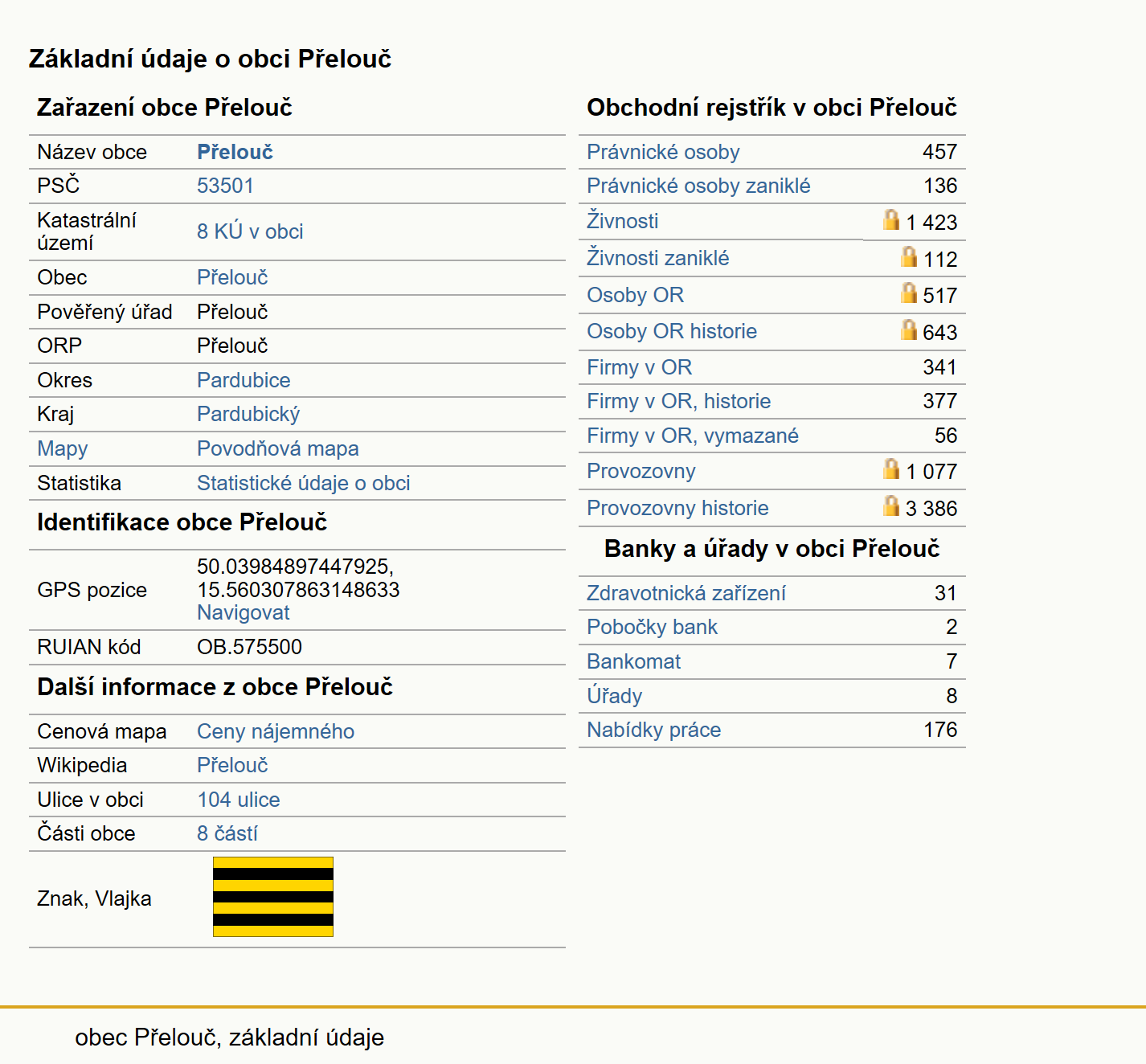
Task: Click the lock icon beside Živnosti zaniklé
Action: tap(909, 256)
